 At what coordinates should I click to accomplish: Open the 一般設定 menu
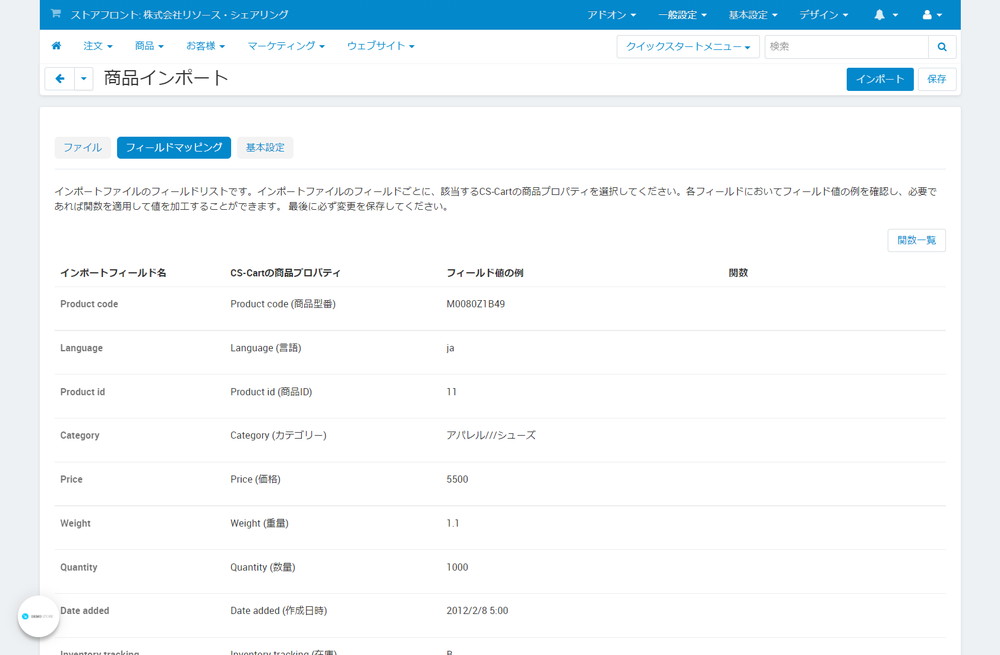tap(682, 15)
